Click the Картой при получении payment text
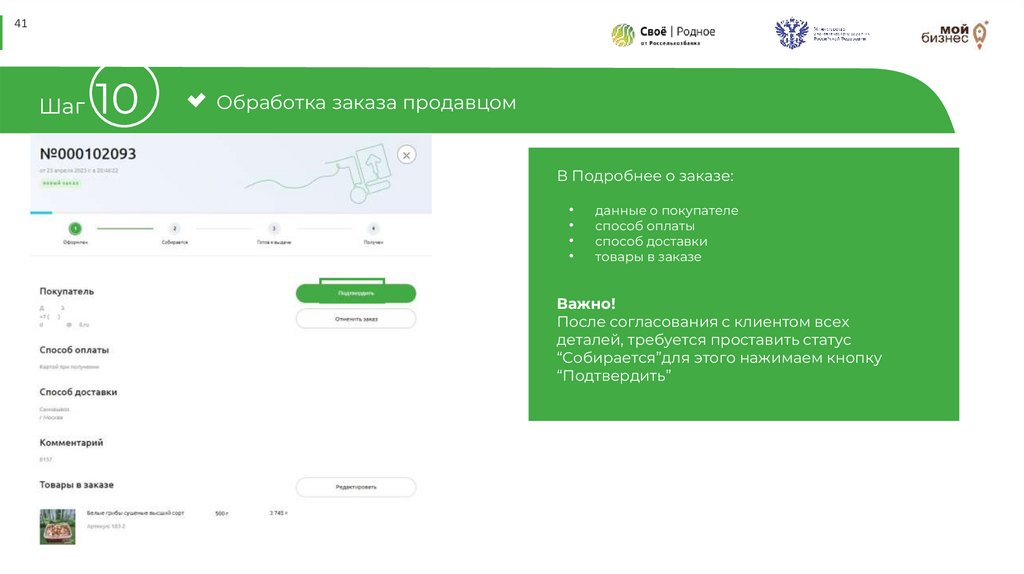This screenshot has width=1024, height=574. (x=69, y=367)
